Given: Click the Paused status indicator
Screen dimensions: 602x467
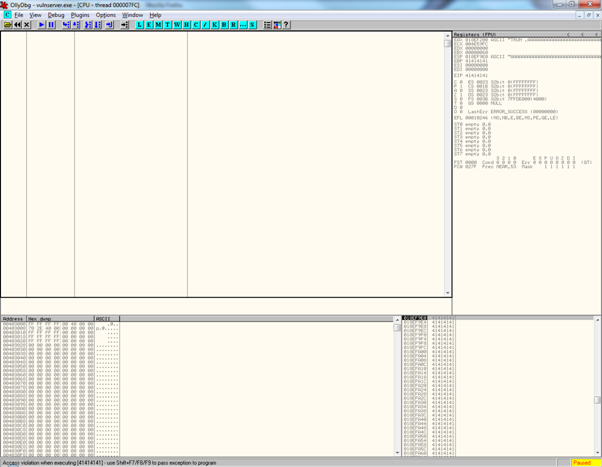Looking at the screenshot, I should 582,463.
